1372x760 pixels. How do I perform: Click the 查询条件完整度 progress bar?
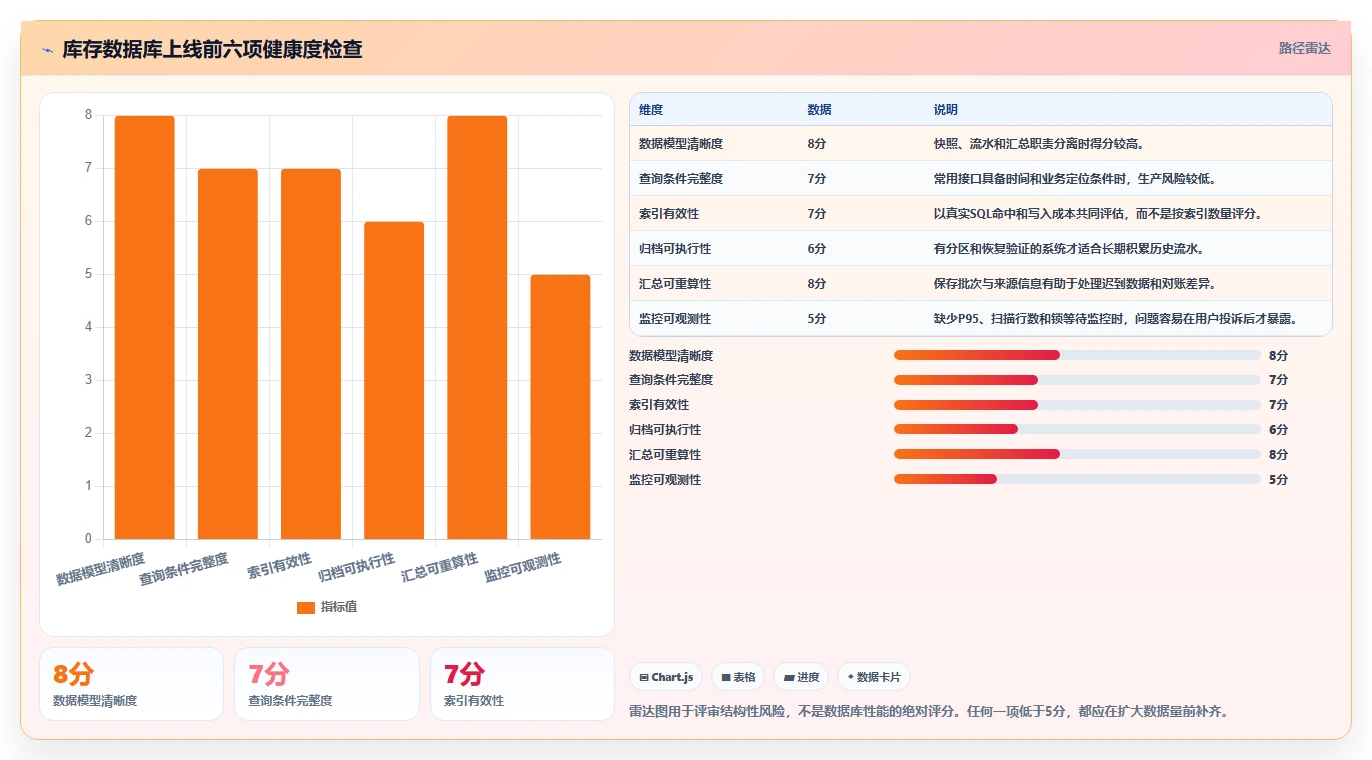pos(1077,380)
